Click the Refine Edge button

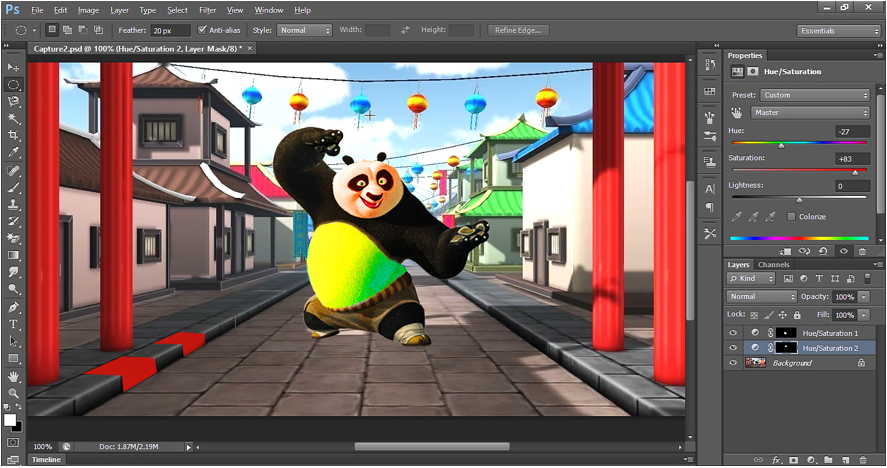pyautogui.click(x=518, y=31)
